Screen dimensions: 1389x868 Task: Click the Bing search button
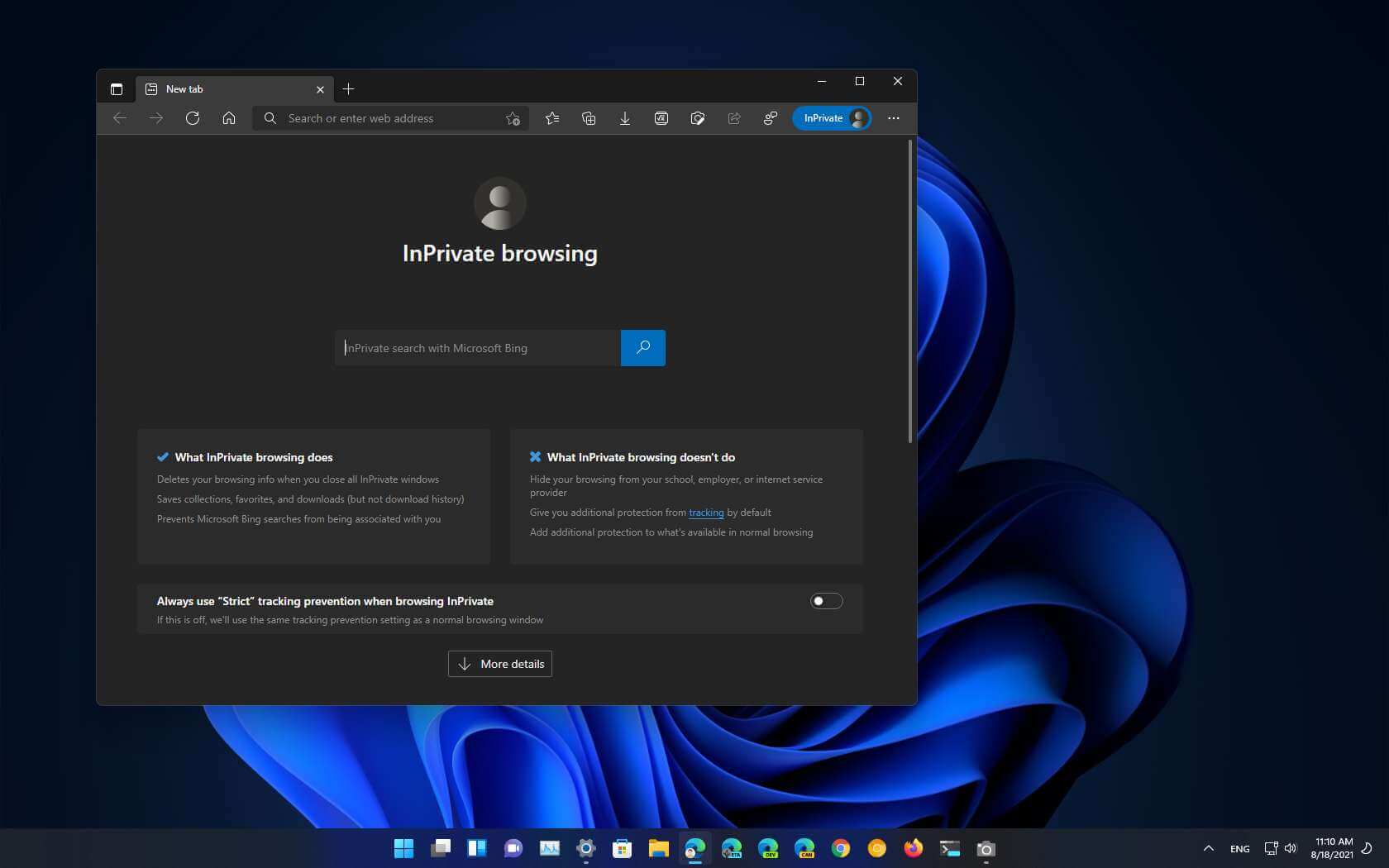tap(643, 348)
